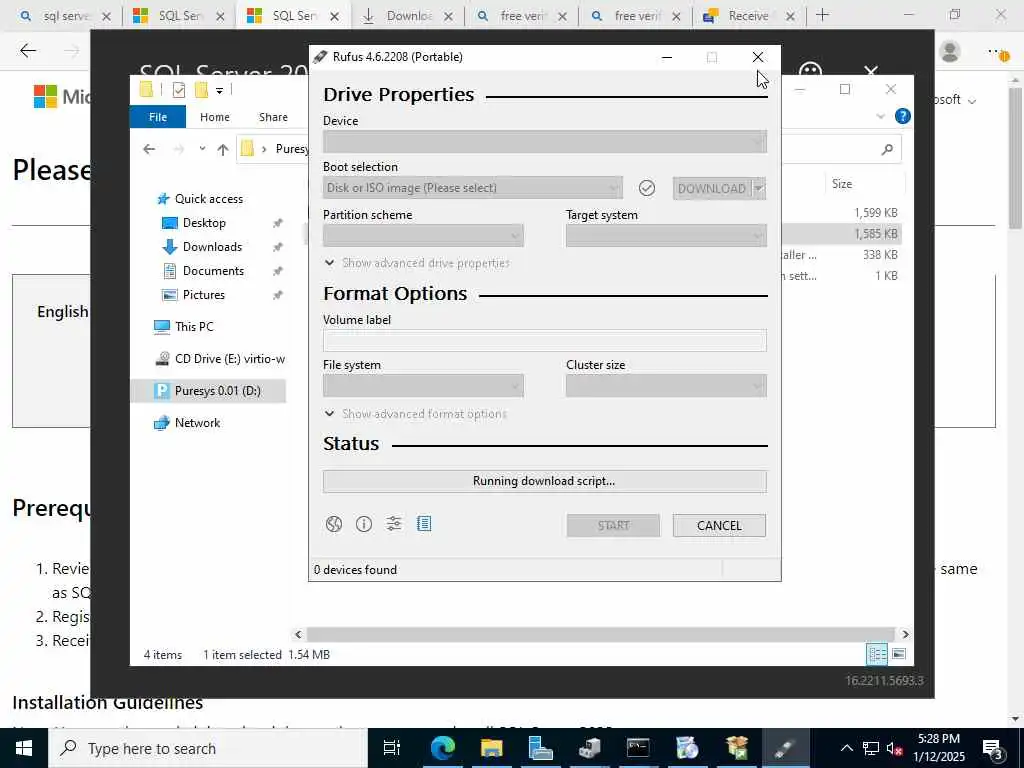
Task: Open the File tab in Explorer
Action: point(158,117)
